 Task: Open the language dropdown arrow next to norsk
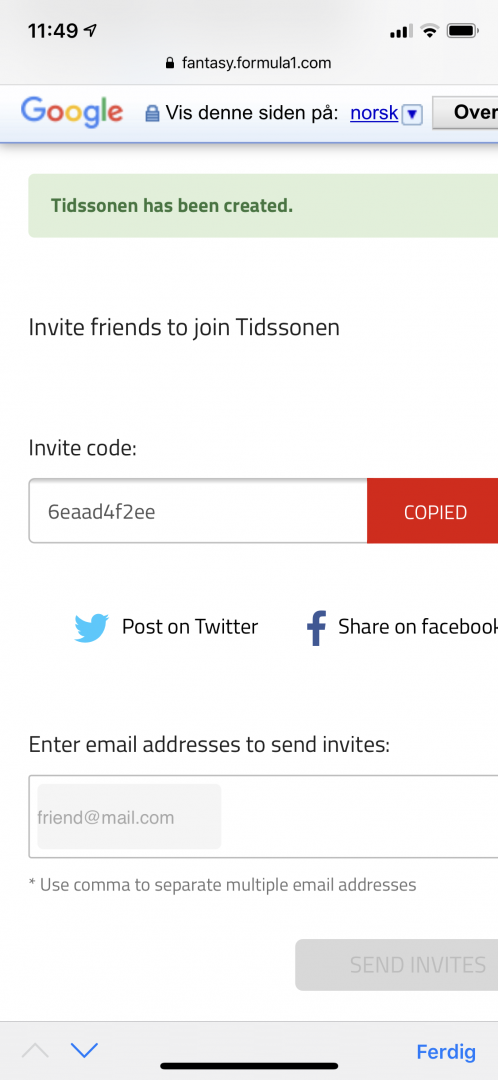click(411, 114)
